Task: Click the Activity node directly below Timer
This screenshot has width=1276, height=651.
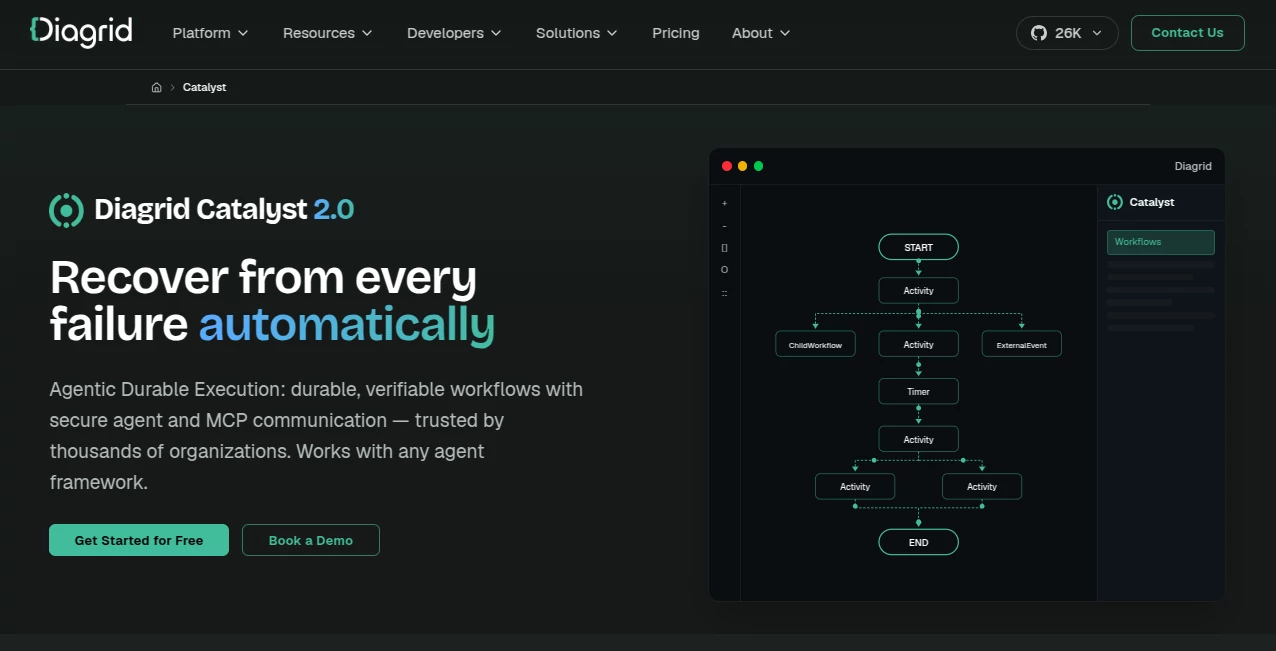Action: coord(919,439)
